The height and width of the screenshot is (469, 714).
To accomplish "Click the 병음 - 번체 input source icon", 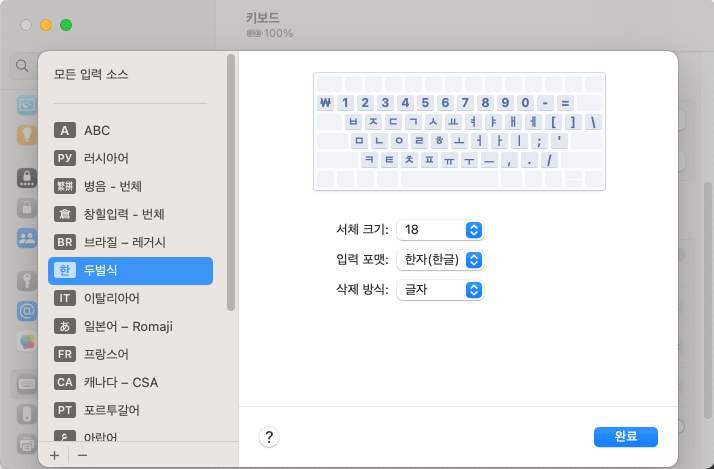I will coord(65,186).
